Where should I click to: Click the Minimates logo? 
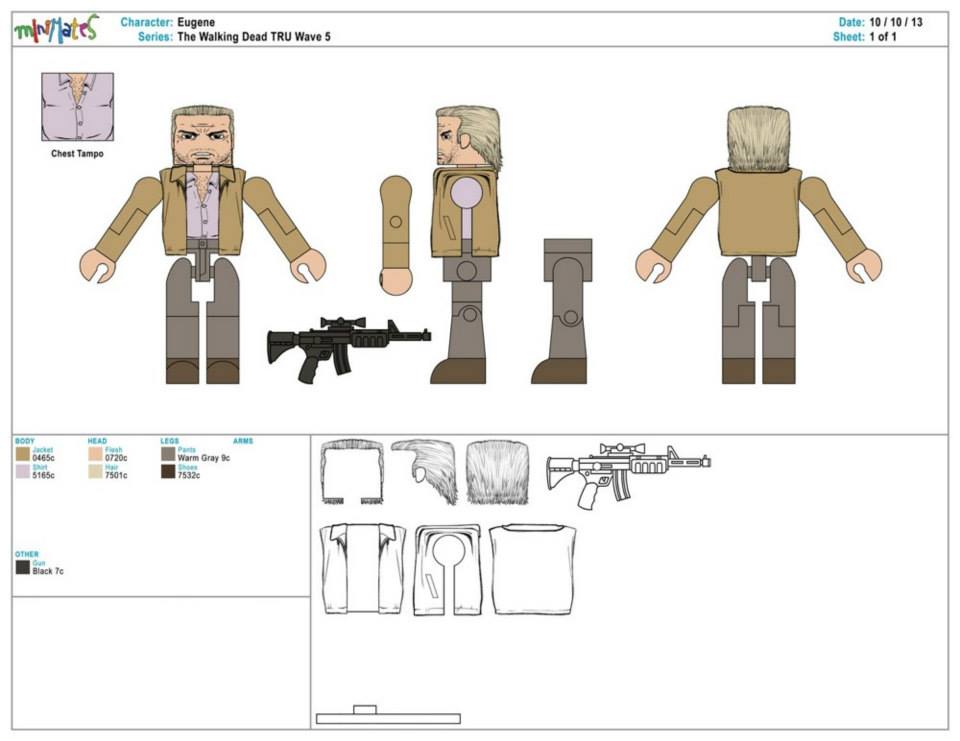[56, 28]
